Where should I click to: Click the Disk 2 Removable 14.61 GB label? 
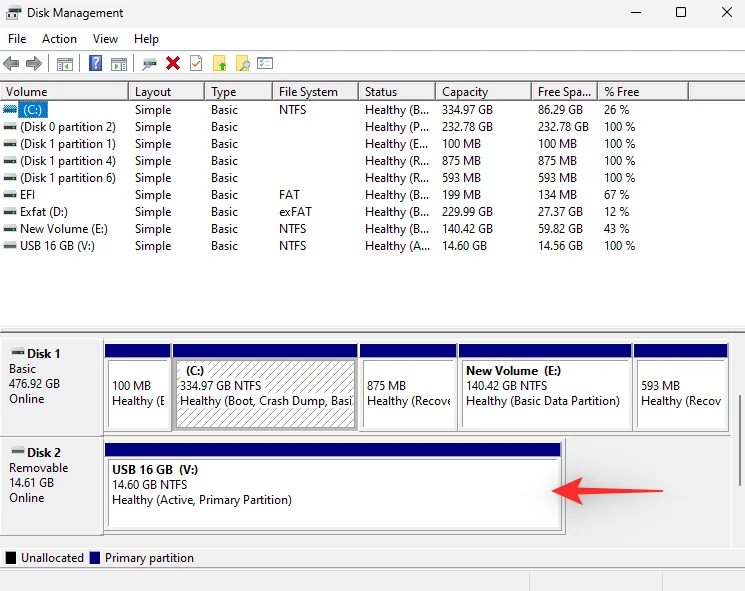tap(52, 485)
